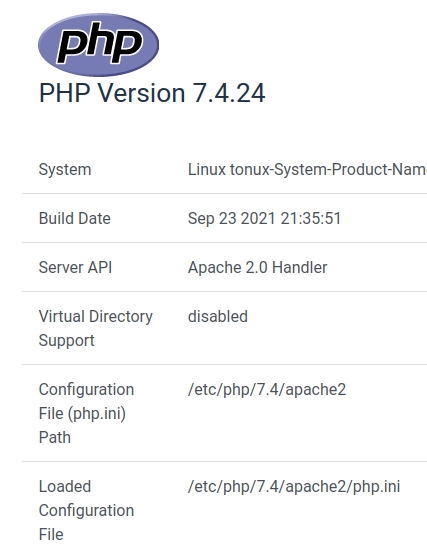
Task: Click the Linux tonux-System-Product-Name value
Action: 307,169
